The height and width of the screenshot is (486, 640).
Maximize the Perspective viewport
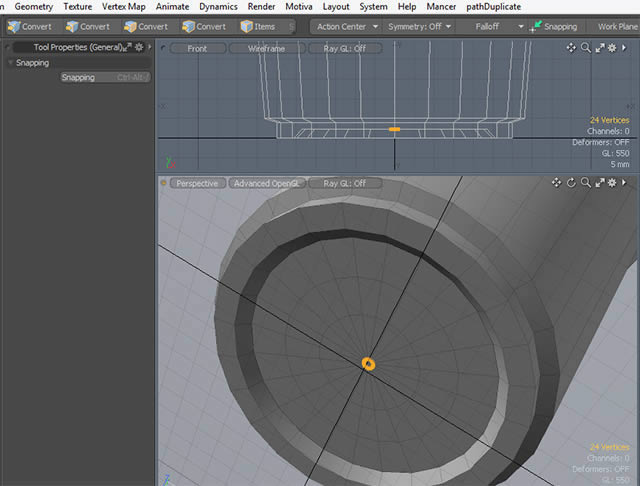click(600, 182)
